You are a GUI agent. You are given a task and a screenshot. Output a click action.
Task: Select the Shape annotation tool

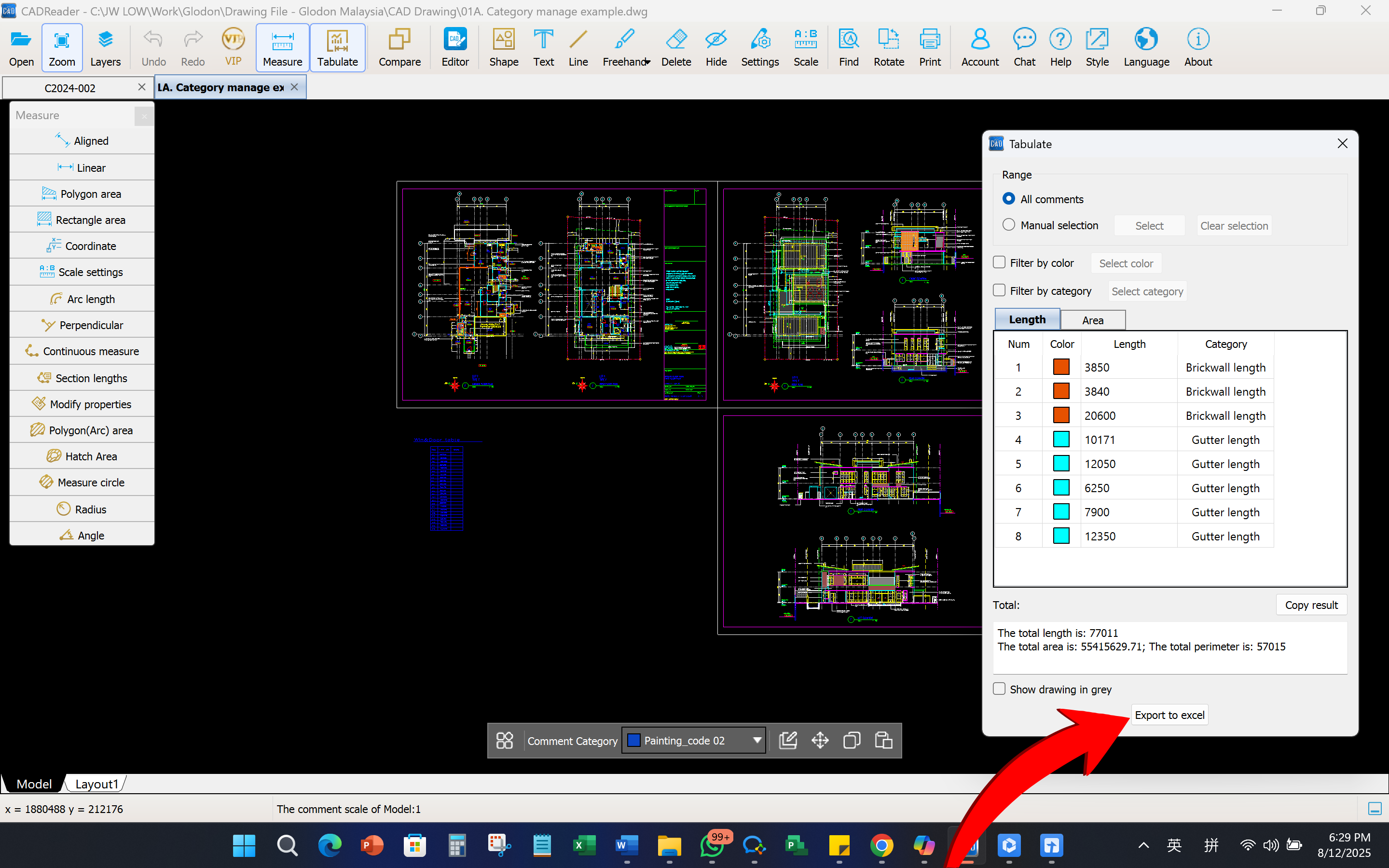pos(503,48)
